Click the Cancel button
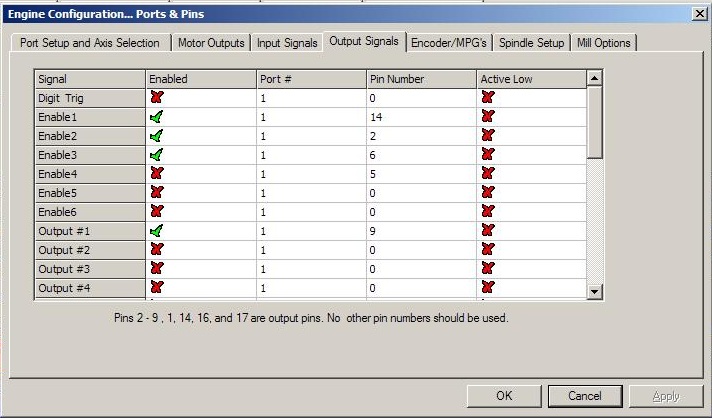 coord(585,396)
